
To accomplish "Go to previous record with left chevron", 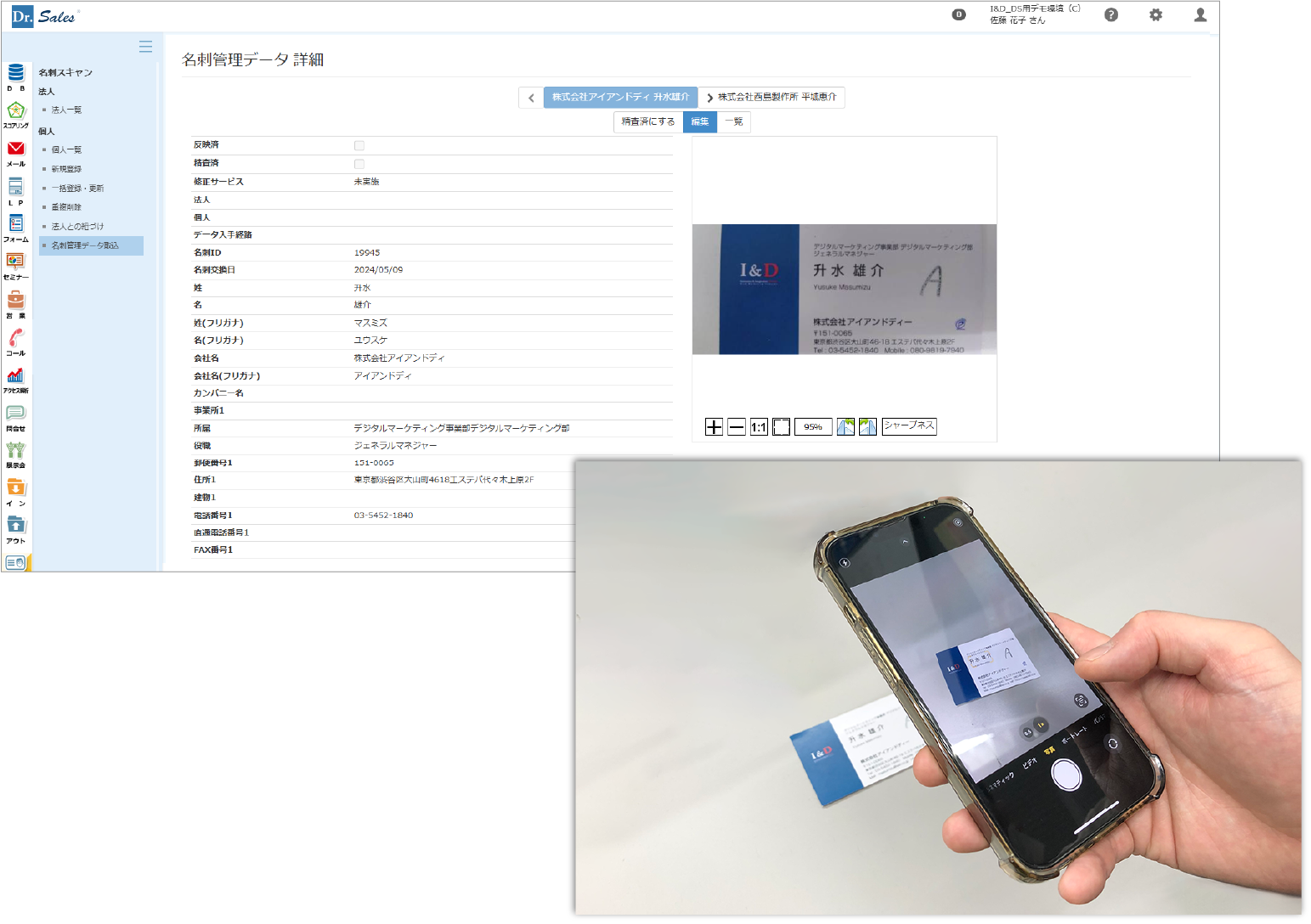I will (531, 98).
